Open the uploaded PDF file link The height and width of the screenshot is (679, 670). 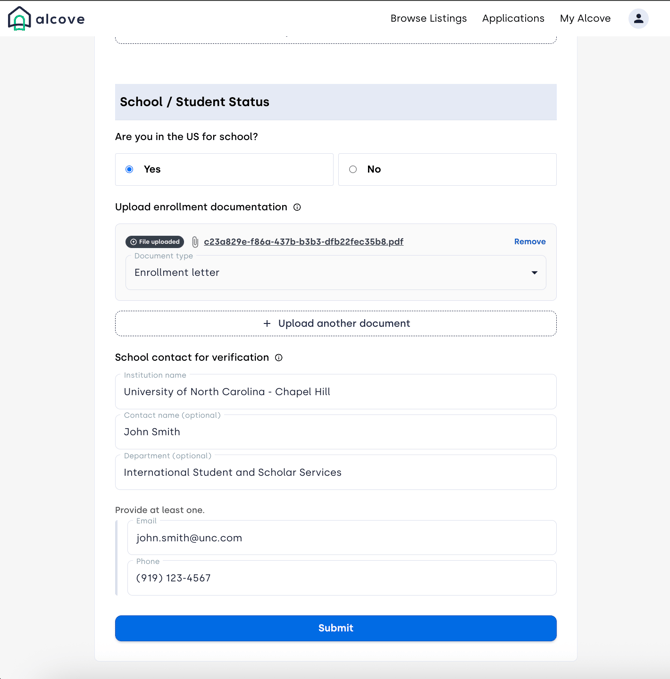303,242
